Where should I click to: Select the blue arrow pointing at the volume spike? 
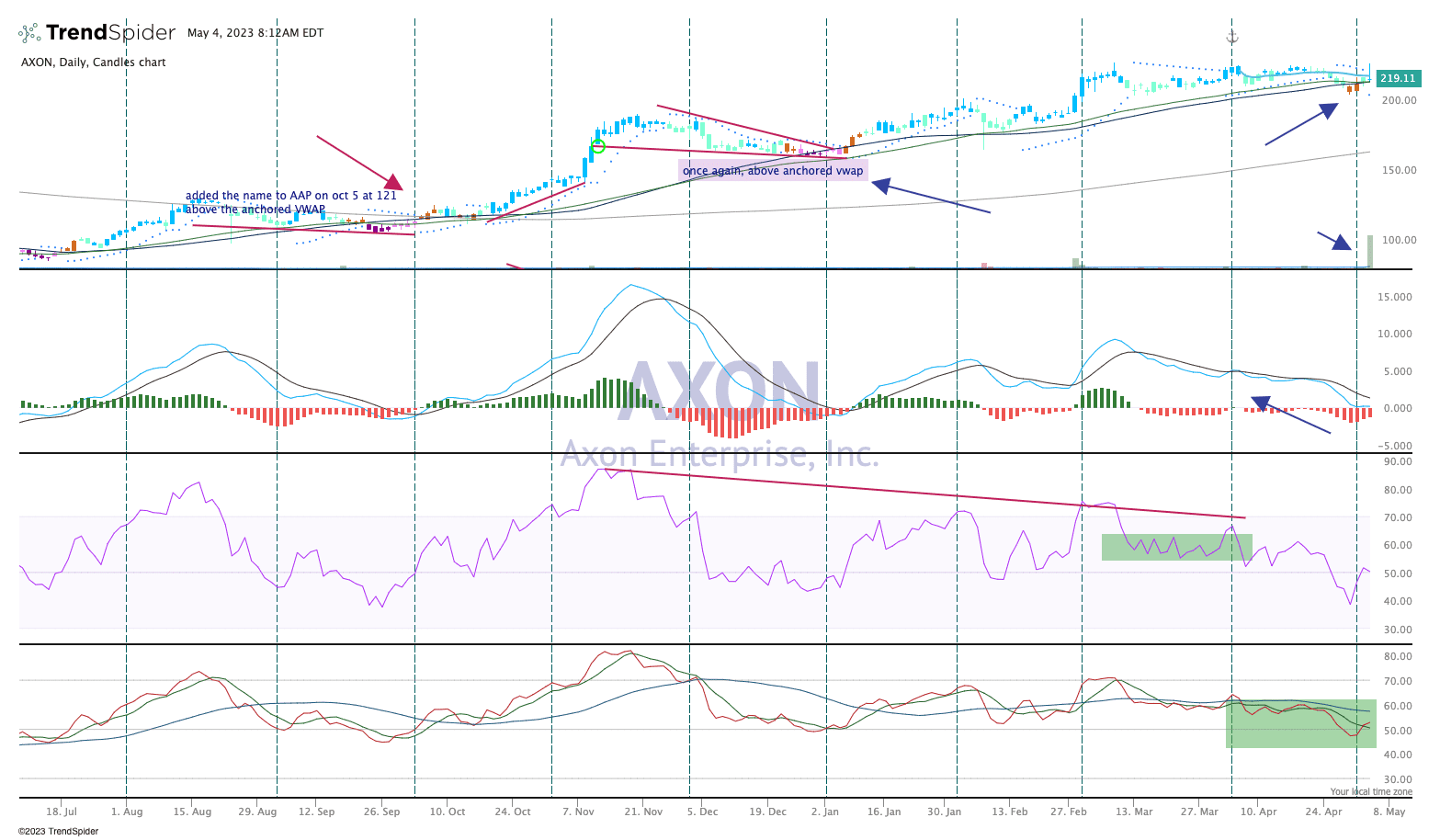pos(1334,241)
